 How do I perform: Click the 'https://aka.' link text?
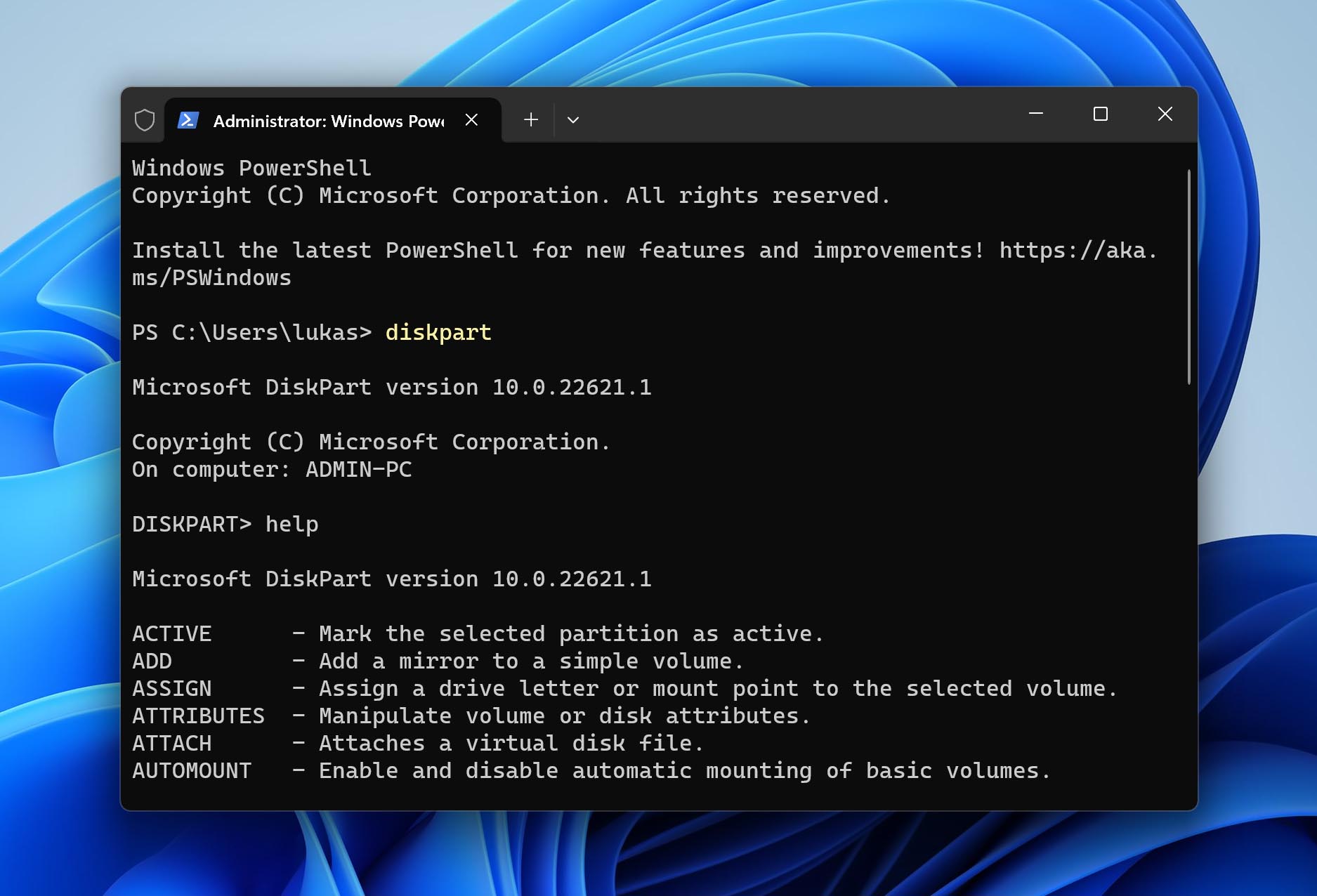[x=1078, y=250]
